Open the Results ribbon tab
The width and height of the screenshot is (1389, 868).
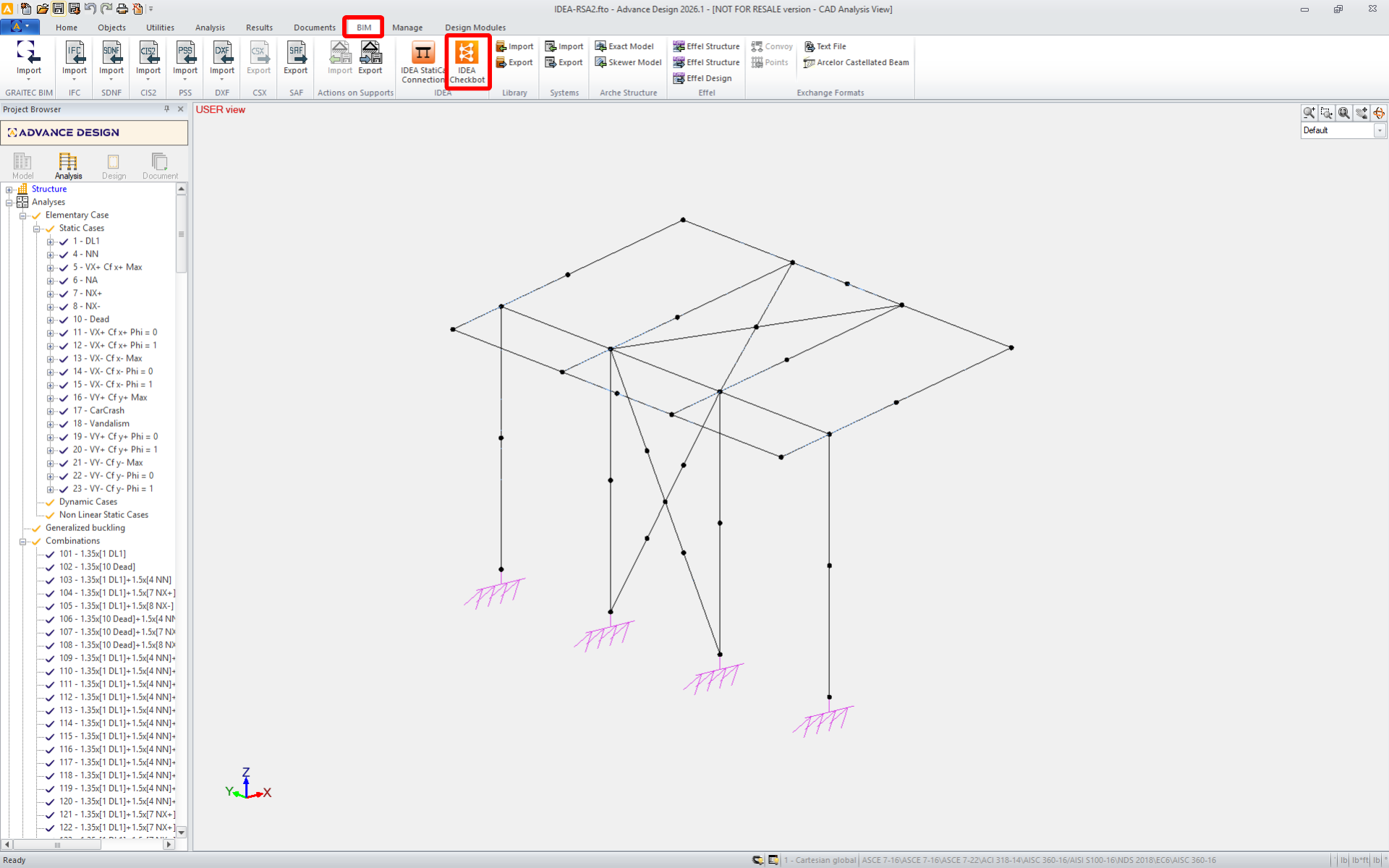(259, 27)
